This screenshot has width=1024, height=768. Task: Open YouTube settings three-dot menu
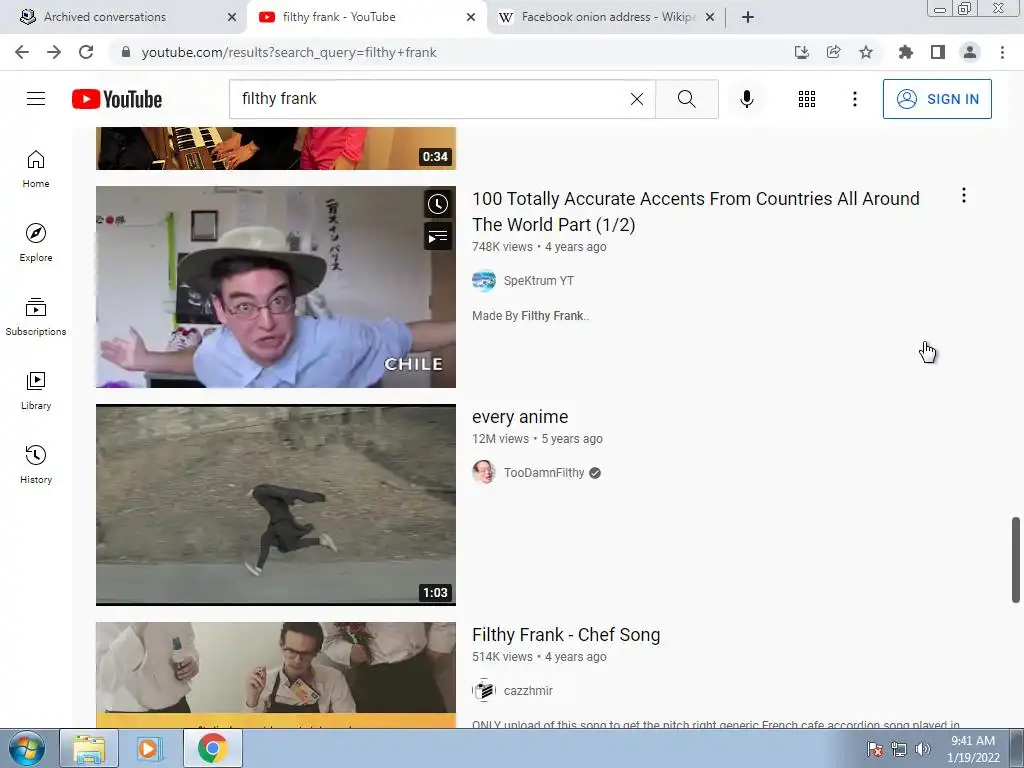coord(854,99)
